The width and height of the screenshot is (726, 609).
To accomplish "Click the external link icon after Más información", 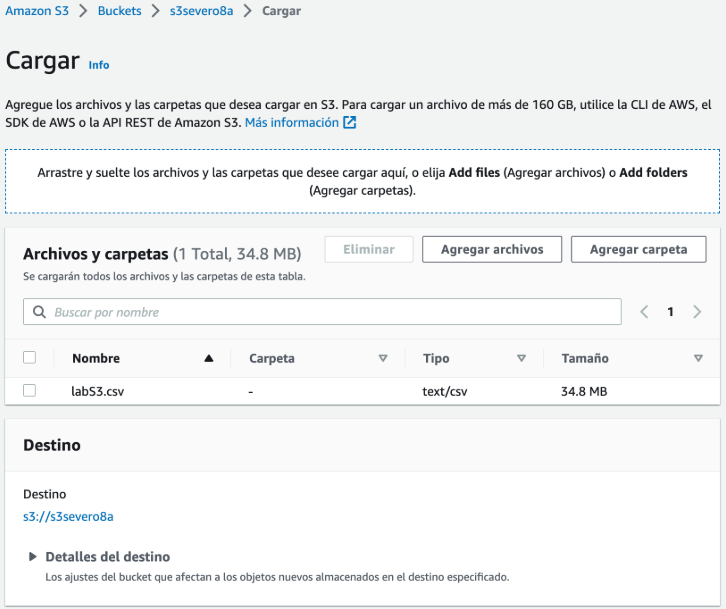I will pyautogui.click(x=350, y=123).
